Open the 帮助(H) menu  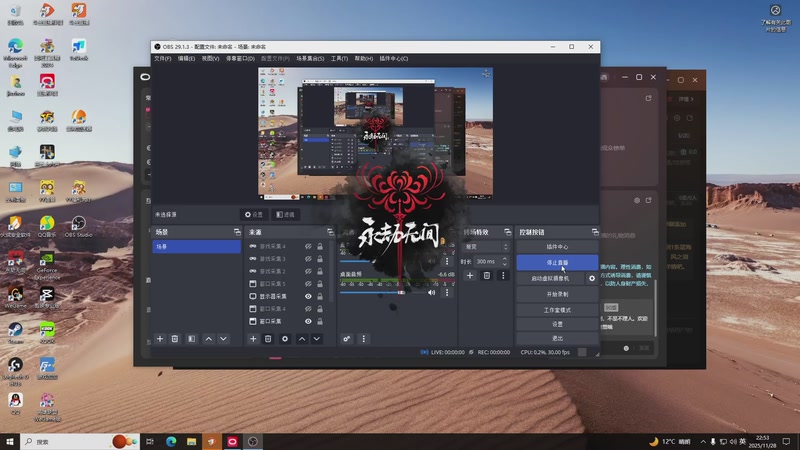pyautogui.click(x=364, y=59)
